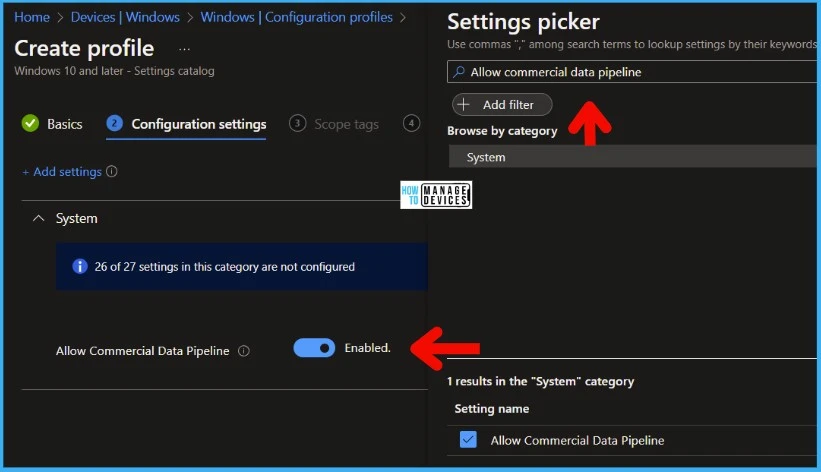Toggle Allow Commercial Data Pipeline switch
Screen dimensions: 821x472
pyautogui.click(x=314, y=348)
